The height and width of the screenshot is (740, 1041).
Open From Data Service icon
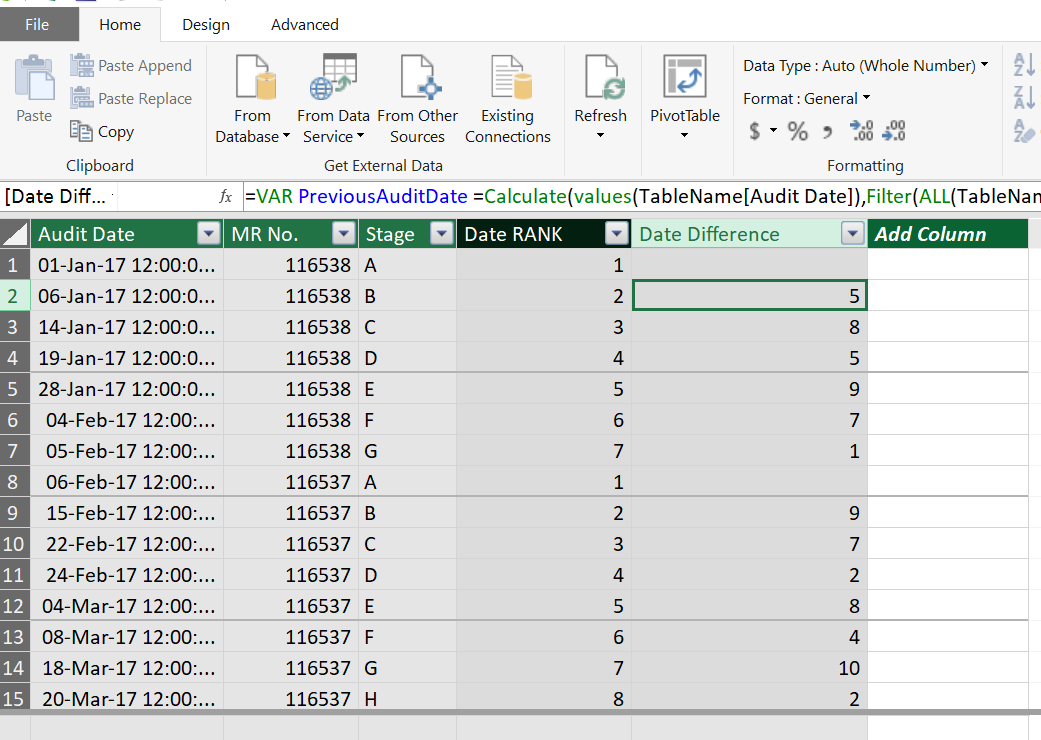(333, 77)
